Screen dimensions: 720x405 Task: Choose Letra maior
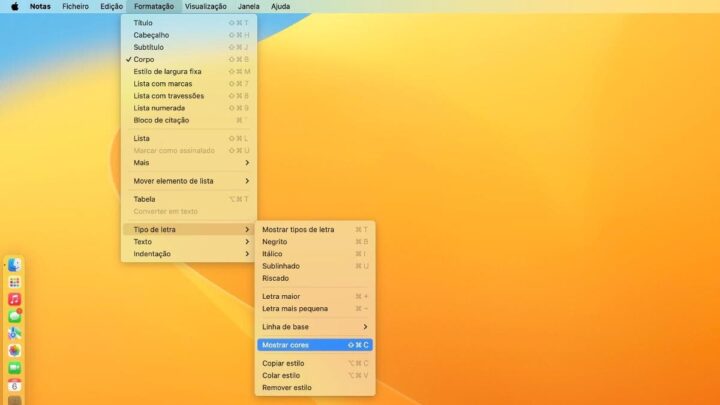(x=315, y=297)
